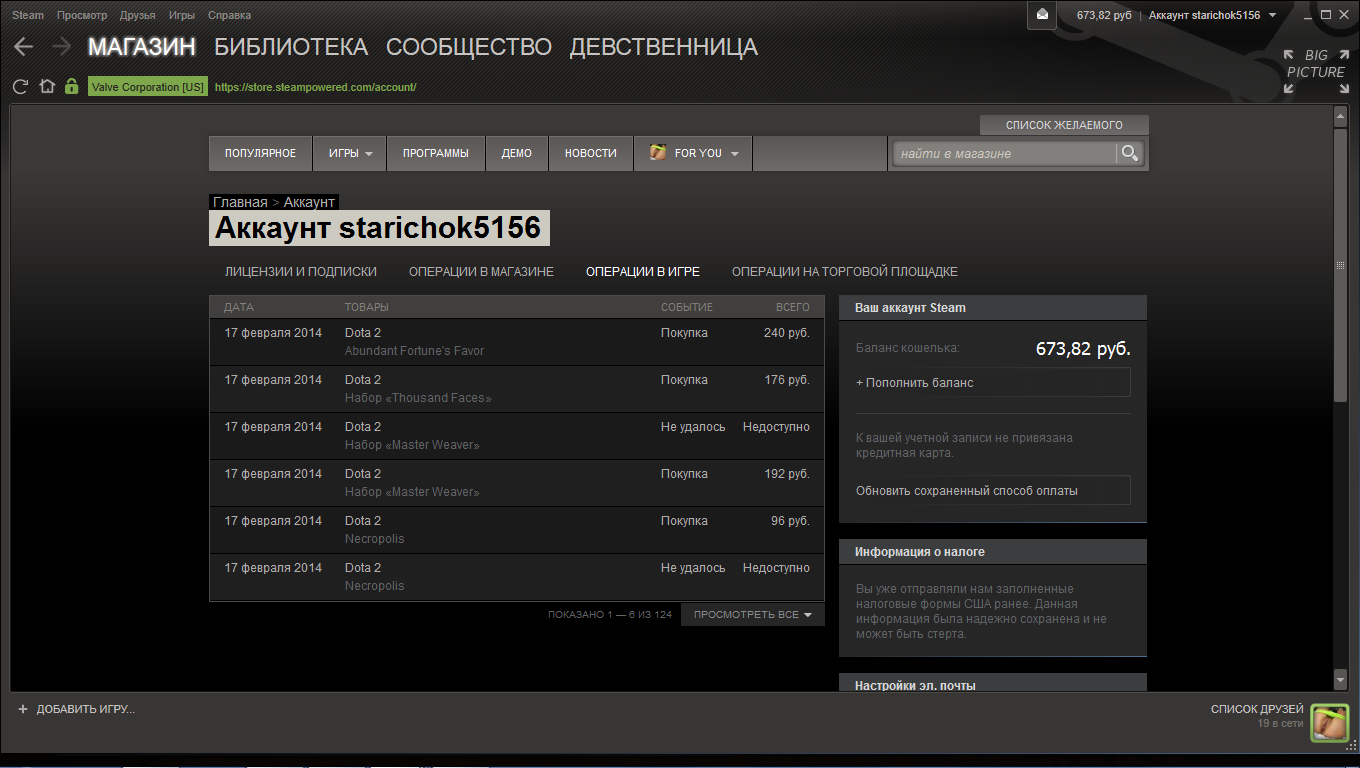This screenshot has width=1360, height=768.
Task: Open the ЛИЦЕНЗИИ И ПОДПИСКИ tab
Action: [301, 271]
